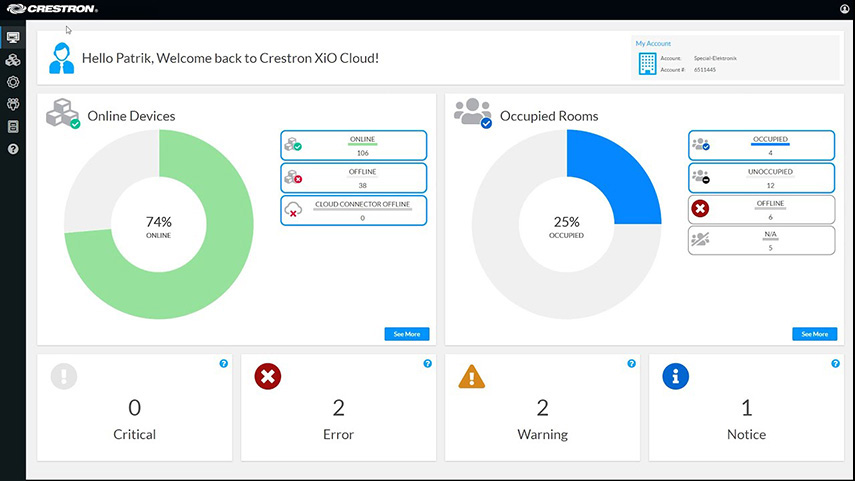Toggle the N/A 5 rooms filter
This screenshot has height=481, width=855.
point(761,240)
